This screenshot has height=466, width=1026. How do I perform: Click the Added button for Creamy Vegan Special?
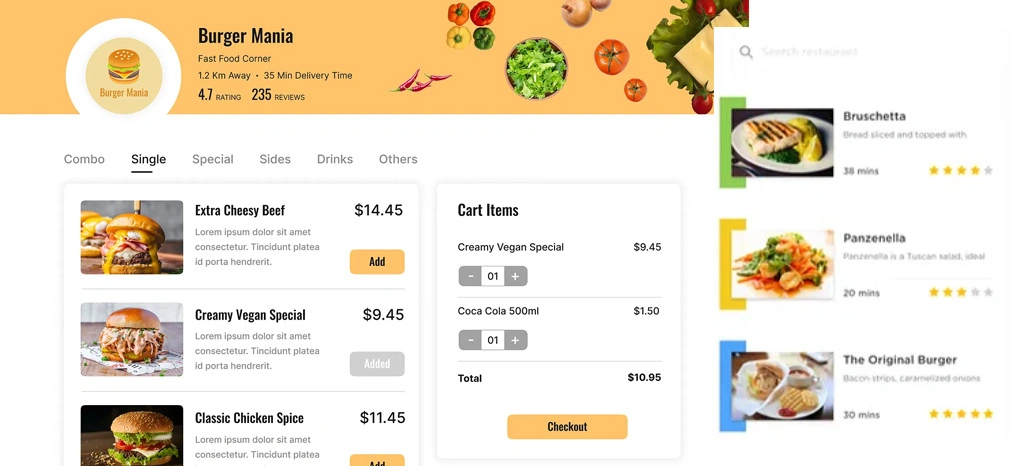tap(377, 364)
